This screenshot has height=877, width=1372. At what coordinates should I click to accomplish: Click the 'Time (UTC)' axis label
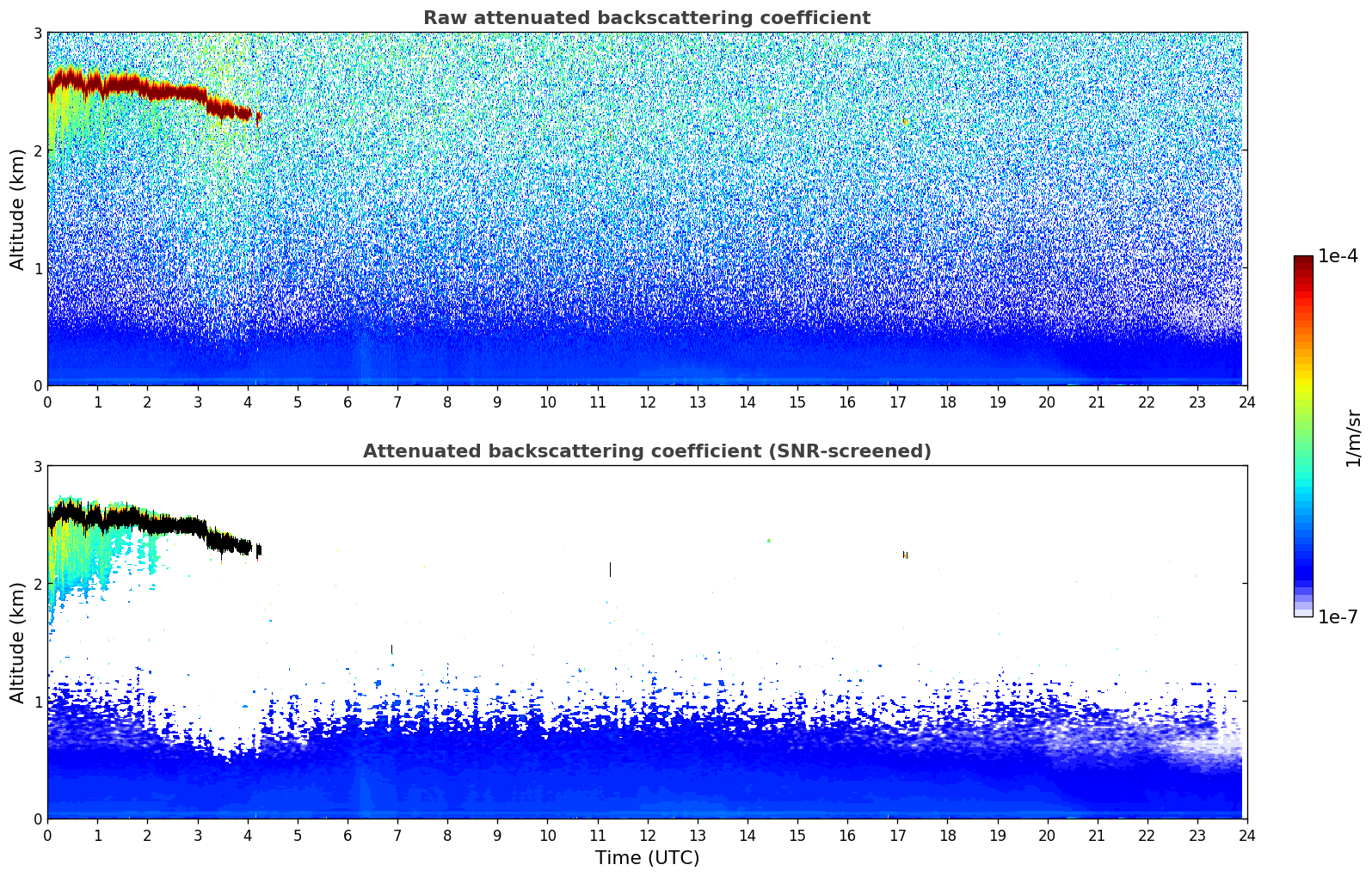coord(647,858)
